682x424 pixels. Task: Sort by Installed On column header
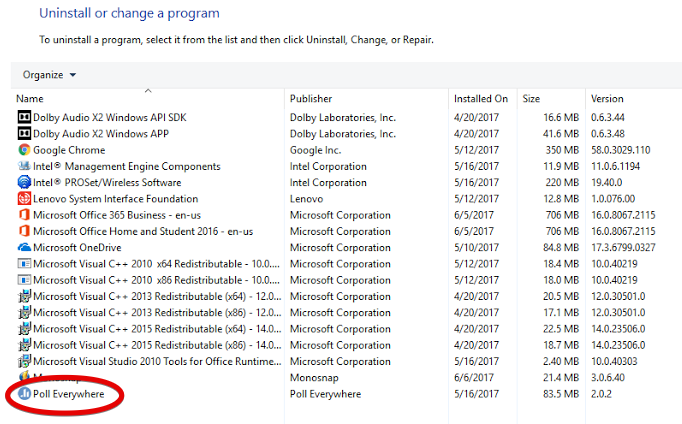(481, 99)
